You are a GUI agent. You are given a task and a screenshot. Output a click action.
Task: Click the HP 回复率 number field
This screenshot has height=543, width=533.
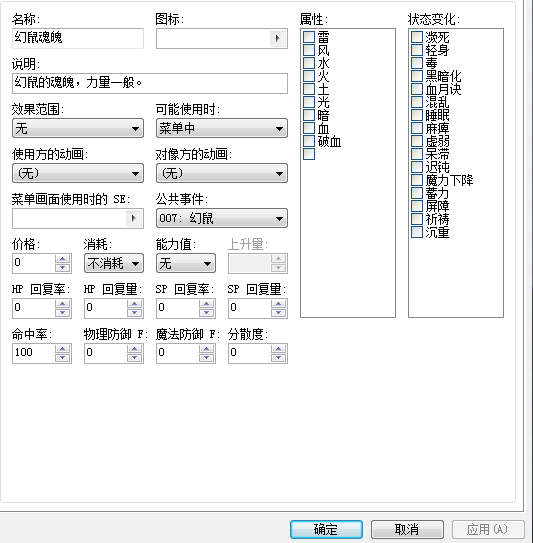(x=34, y=308)
